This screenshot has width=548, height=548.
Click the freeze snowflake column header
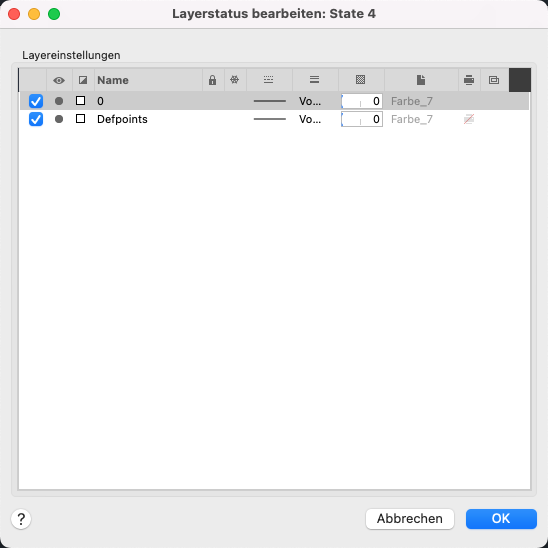[x=235, y=80]
